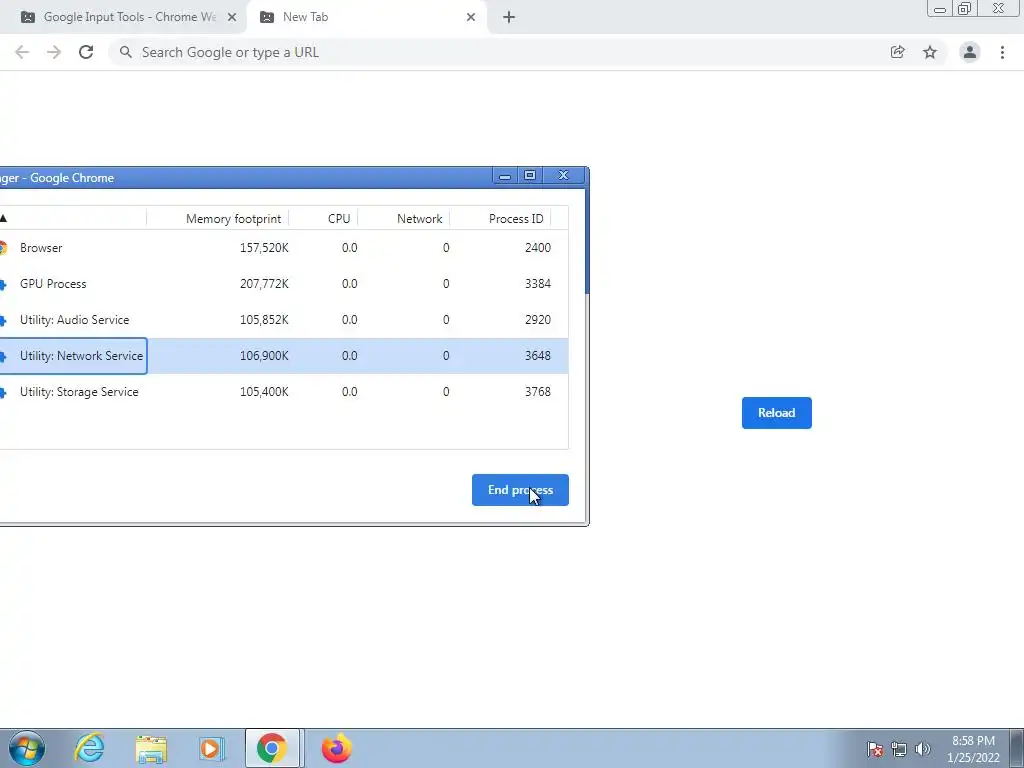Select the Utility: Storage Service row
Viewport: 1024px width, 768px height.
tap(283, 392)
